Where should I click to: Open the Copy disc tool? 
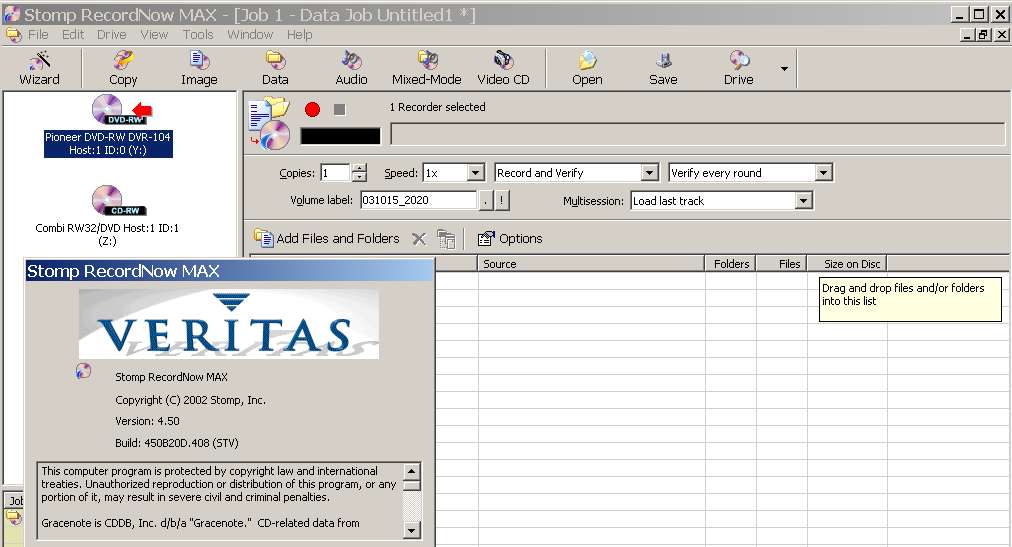pyautogui.click(x=123, y=68)
